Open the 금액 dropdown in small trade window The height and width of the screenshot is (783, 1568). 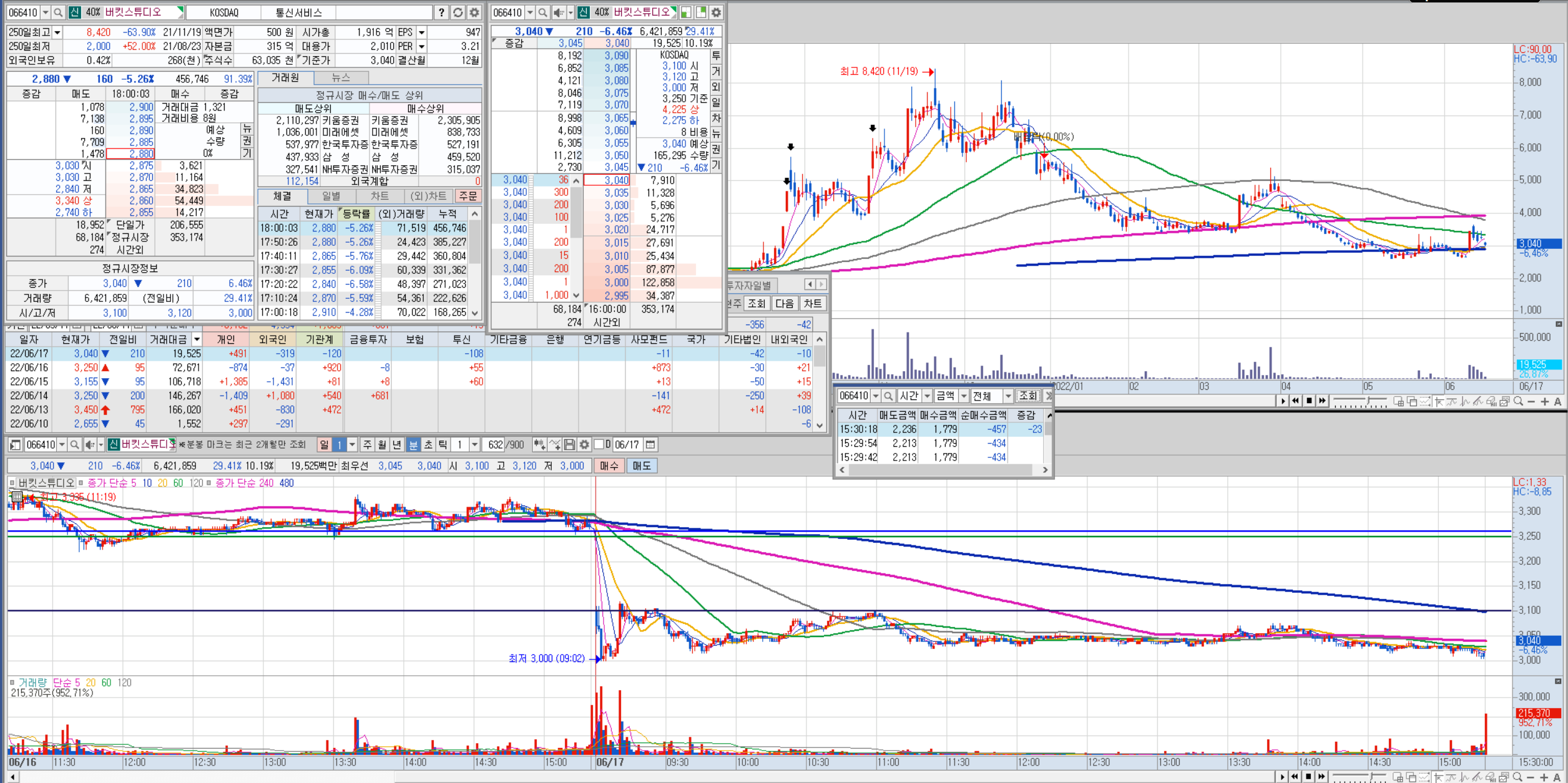964,396
